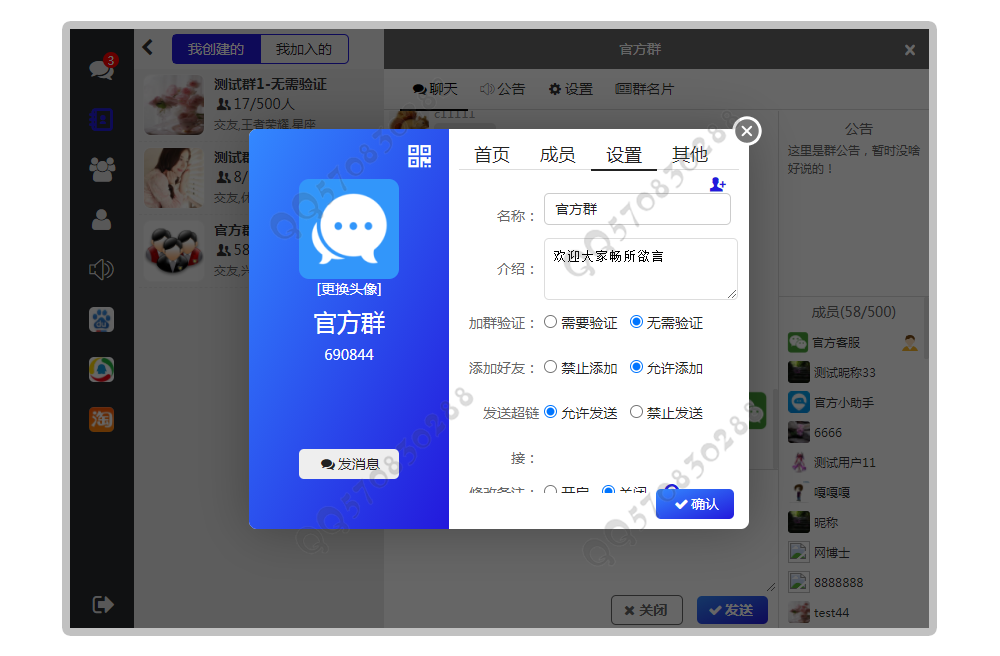Image resolution: width=1000 pixels, height=656 pixels.
Task: Click the 发送 send button
Action: coord(732,610)
